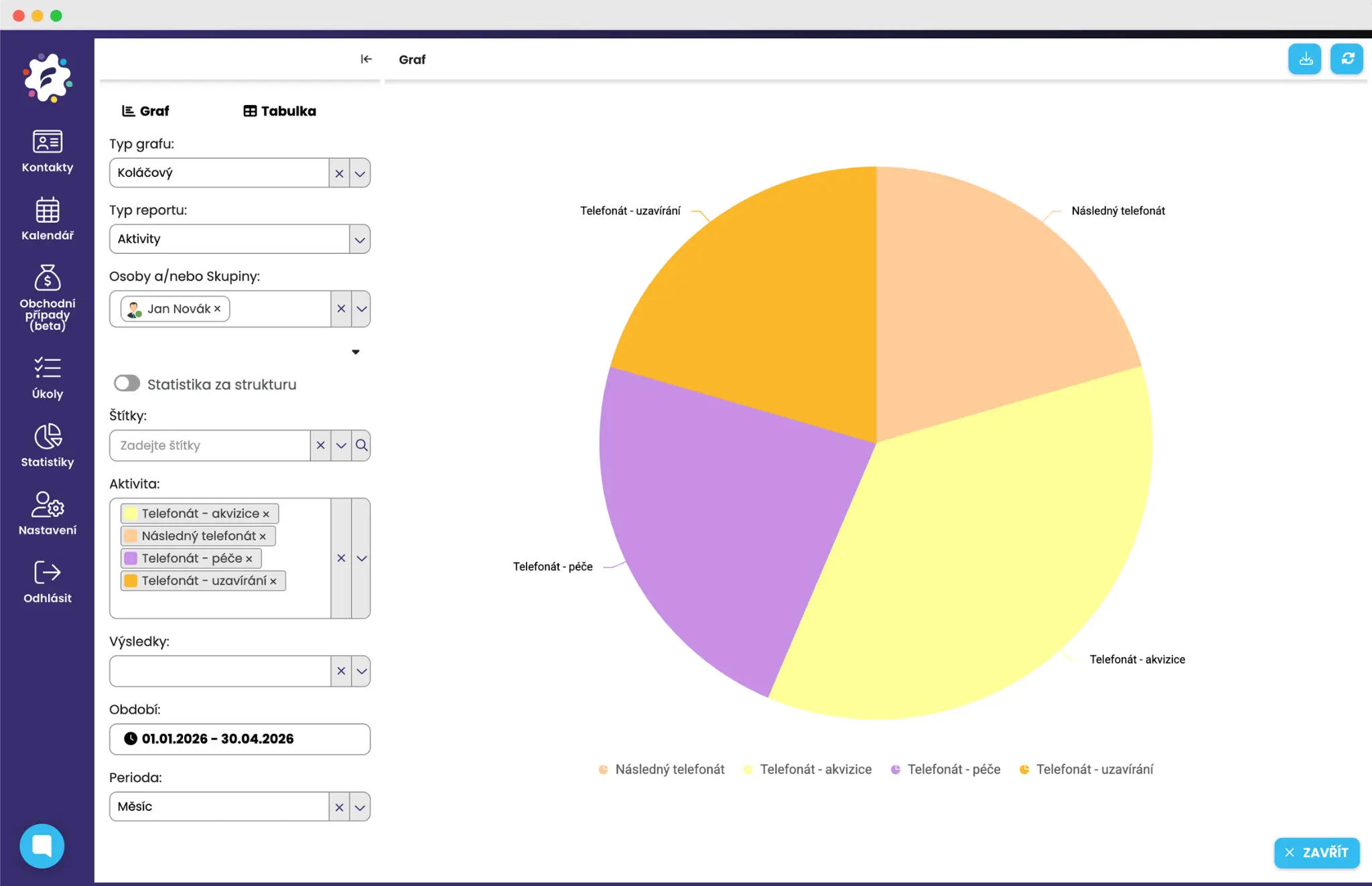Select the Graf tab
The width and height of the screenshot is (1372, 886).
145,111
